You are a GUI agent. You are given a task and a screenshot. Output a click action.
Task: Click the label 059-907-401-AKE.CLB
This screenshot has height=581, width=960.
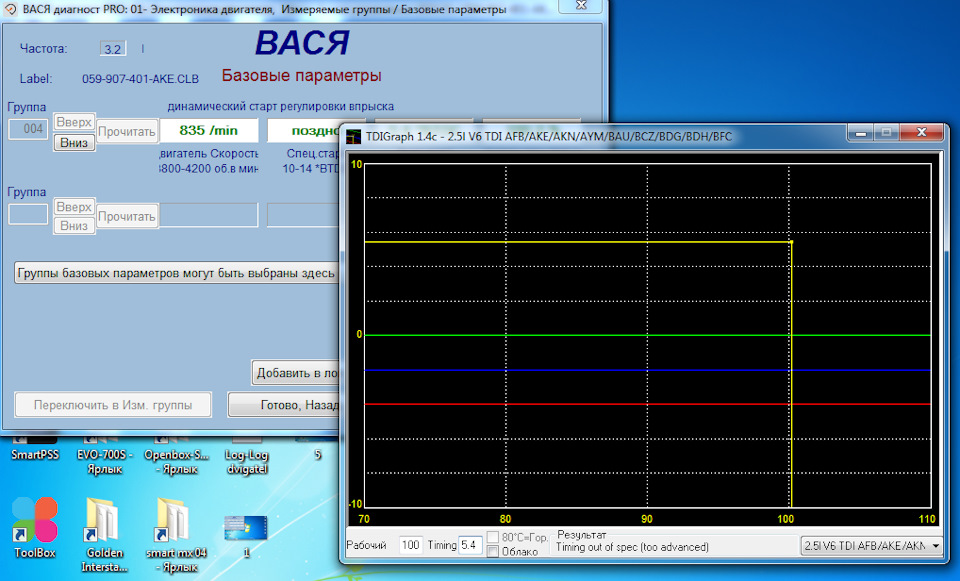point(140,79)
